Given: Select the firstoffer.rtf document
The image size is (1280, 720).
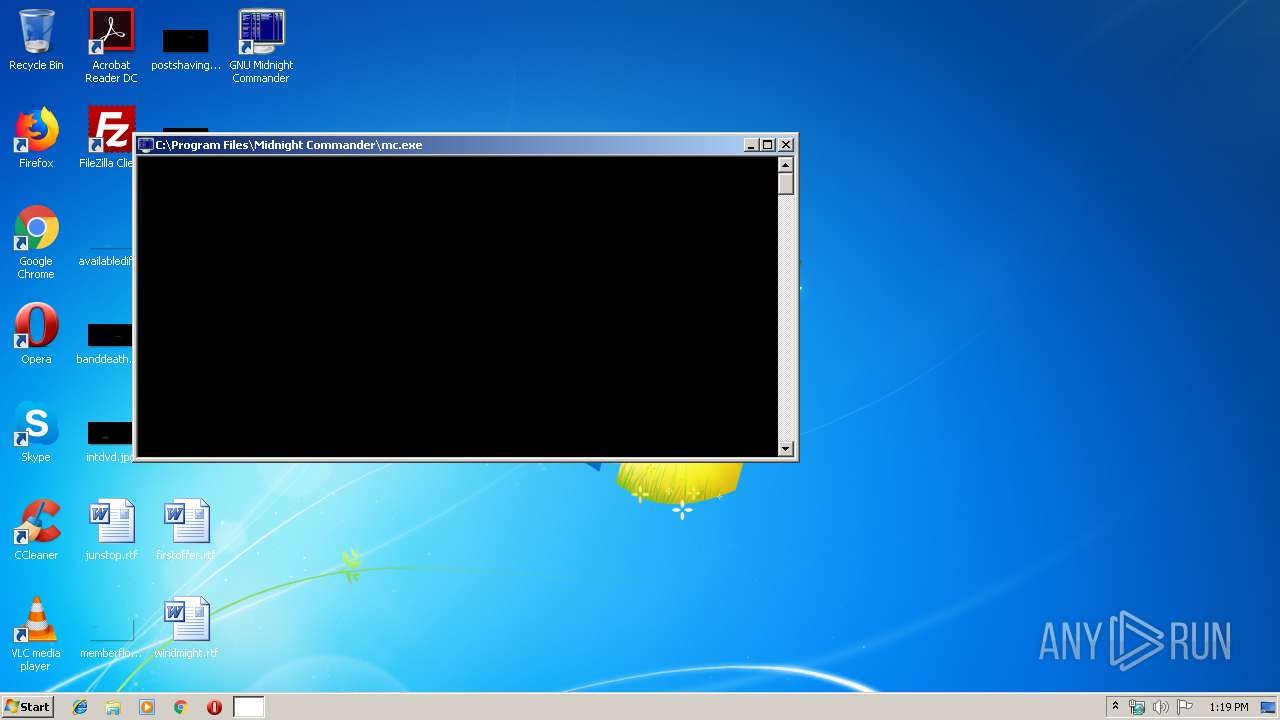Looking at the screenshot, I should tap(186, 530).
